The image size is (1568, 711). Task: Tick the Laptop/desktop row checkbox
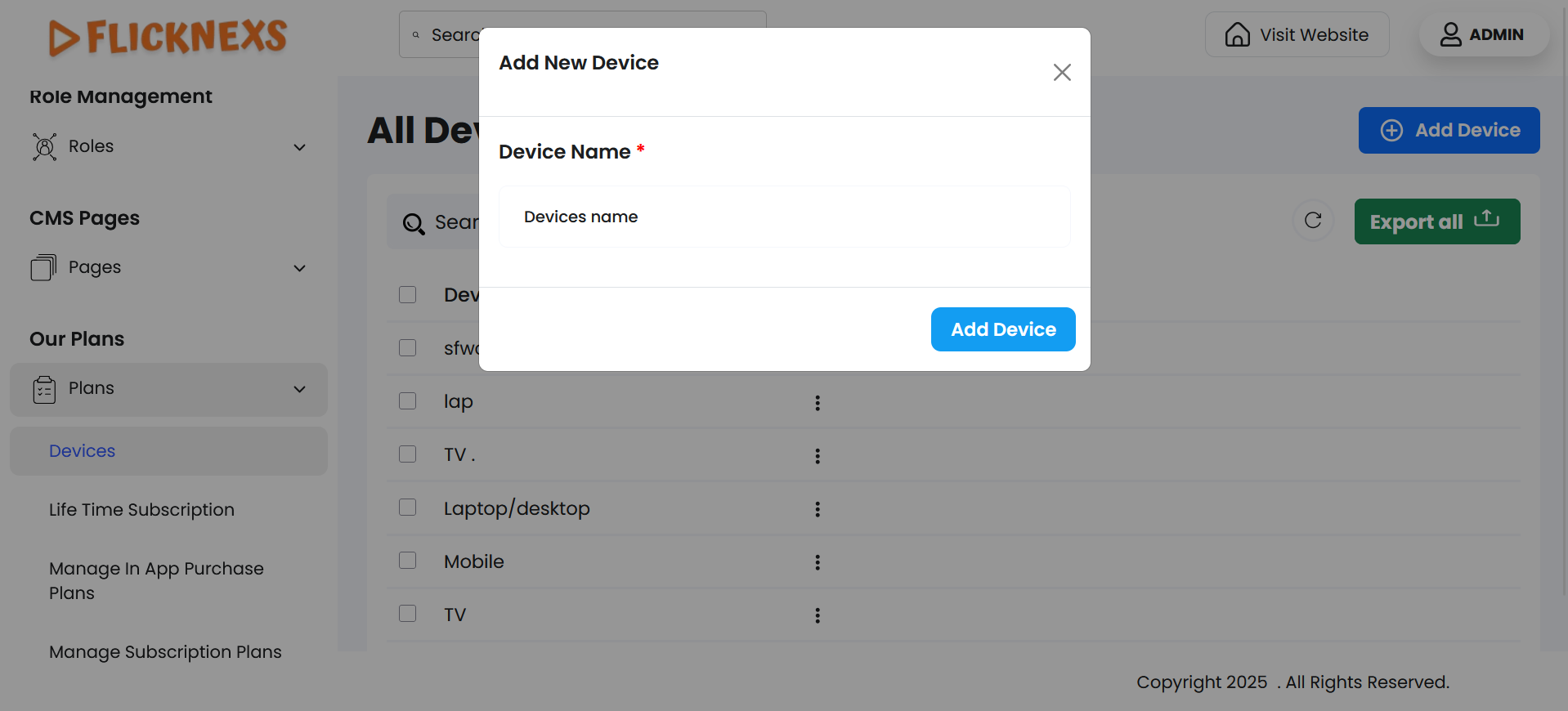tap(408, 508)
